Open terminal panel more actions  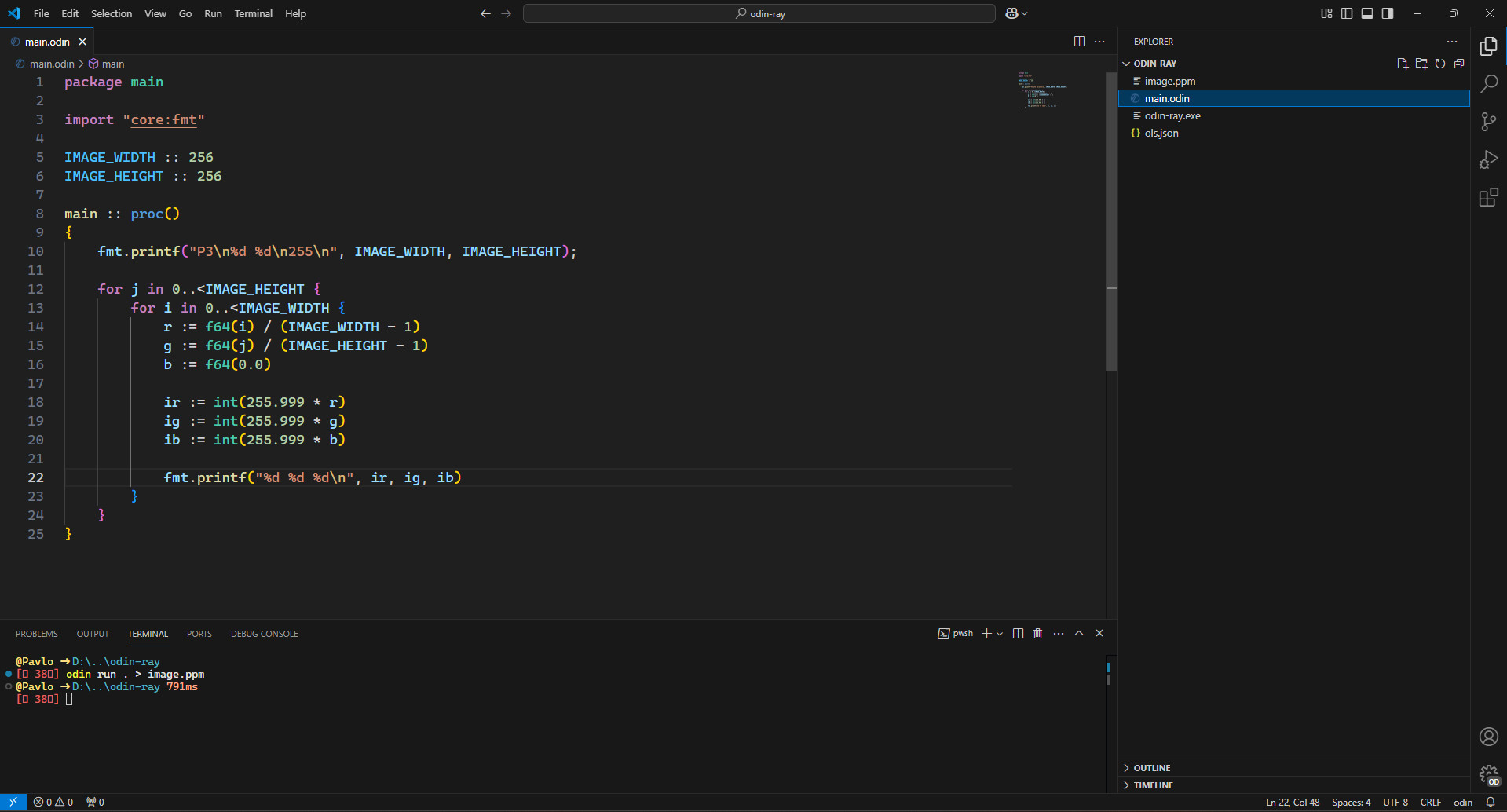[x=1059, y=634]
